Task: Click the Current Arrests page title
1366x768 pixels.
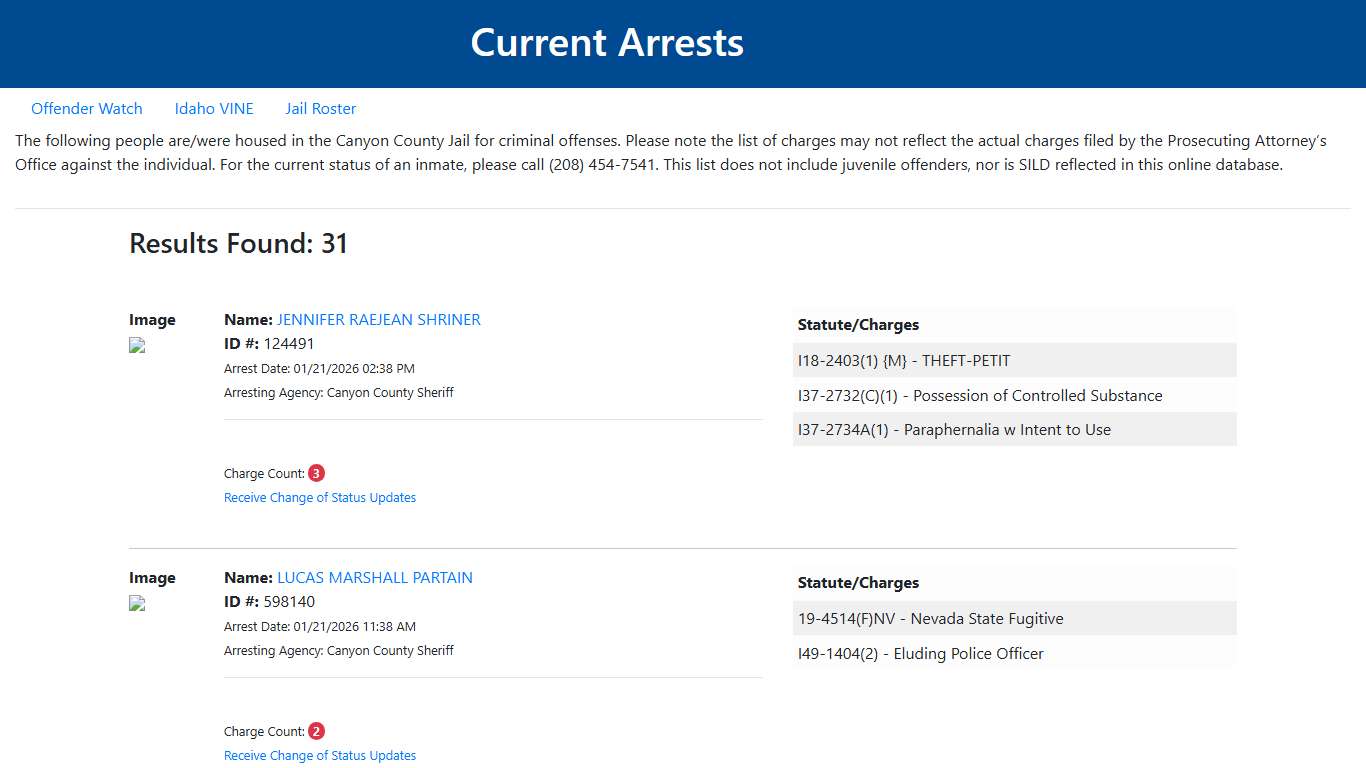Action: (607, 42)
